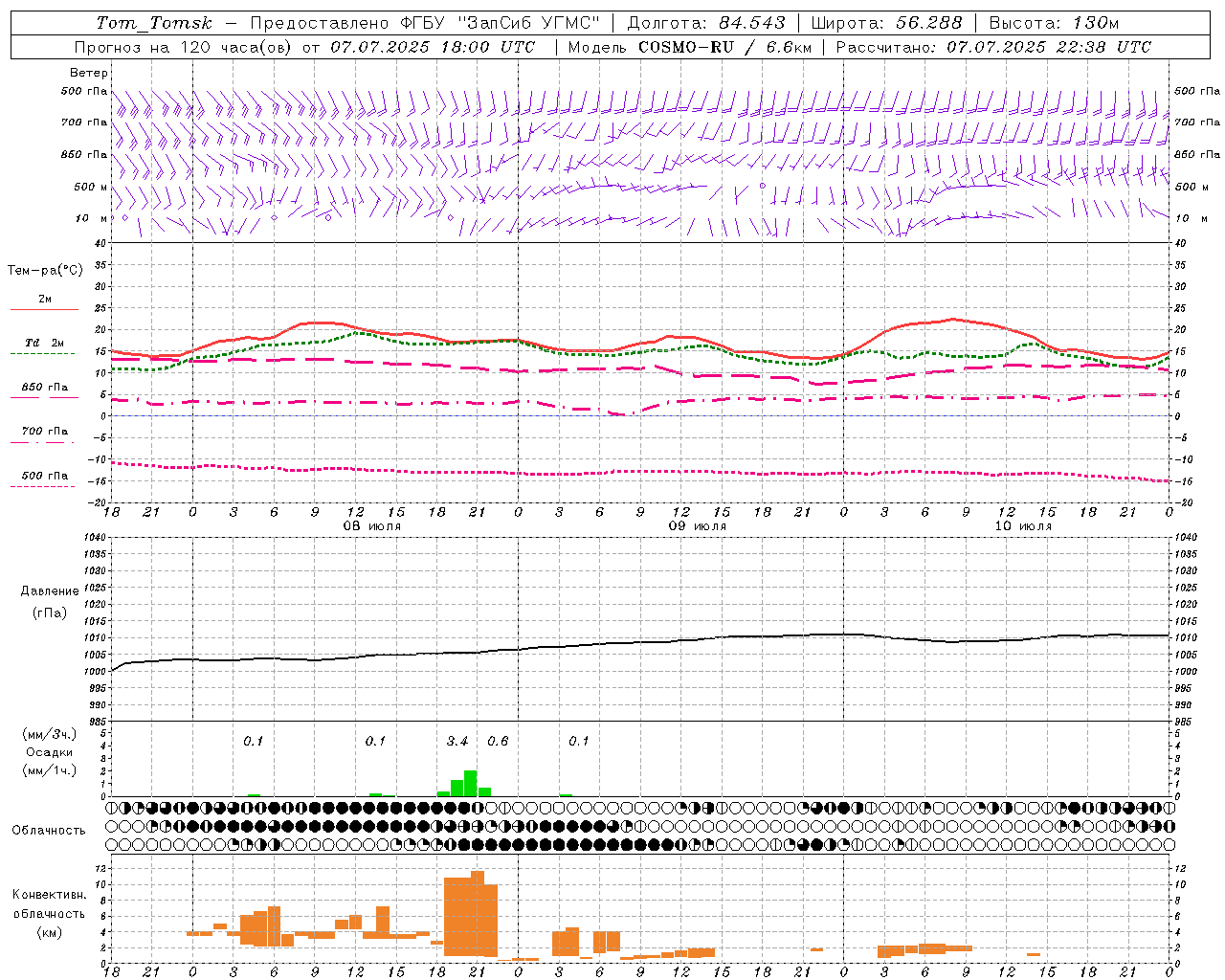Click the model name "COSMO-RU"
The height and width of the screenshot is (980, 1225).
[686, 47]
